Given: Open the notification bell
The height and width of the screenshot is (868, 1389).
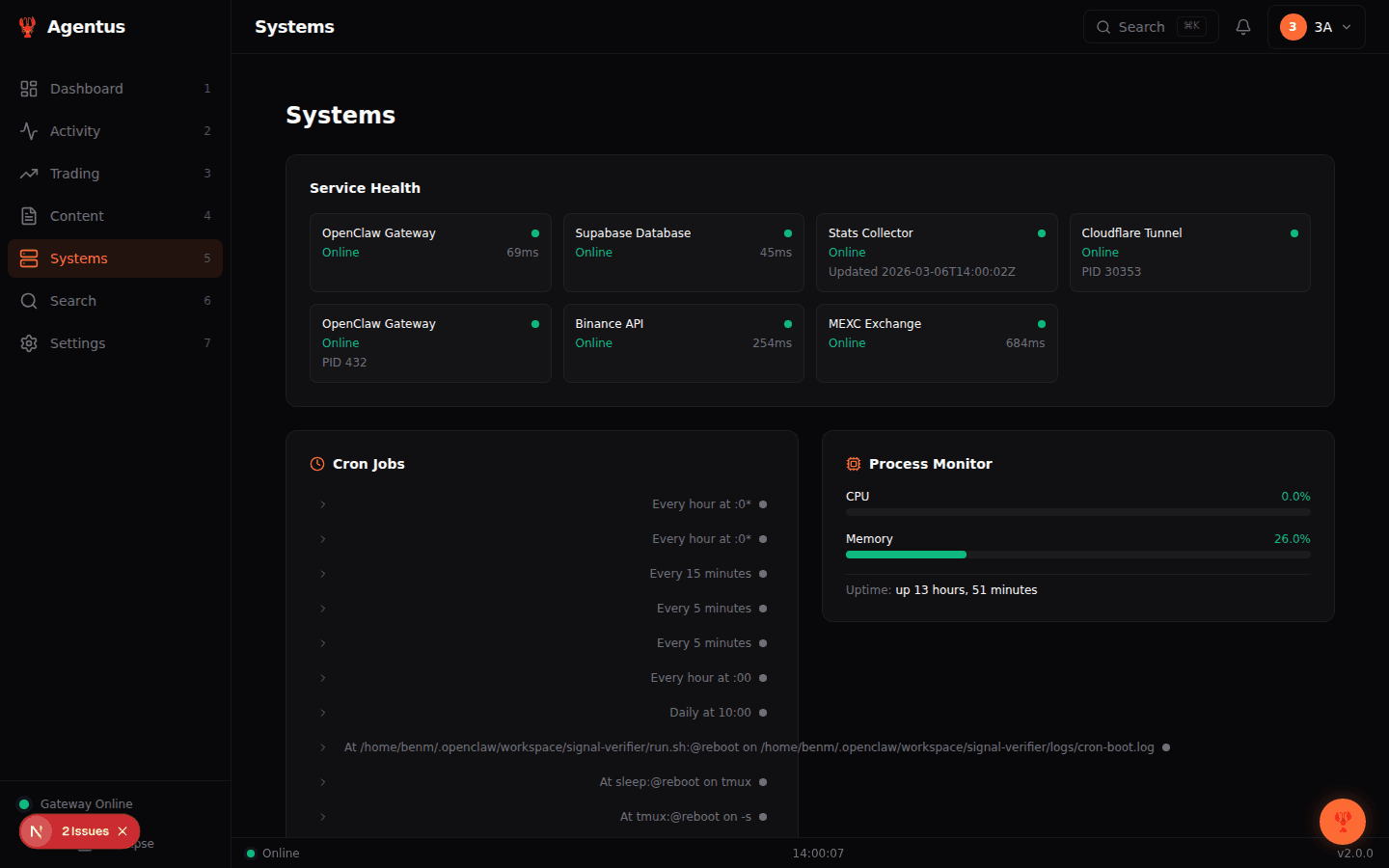Looking at the screenshot, I should (1242, 26).
